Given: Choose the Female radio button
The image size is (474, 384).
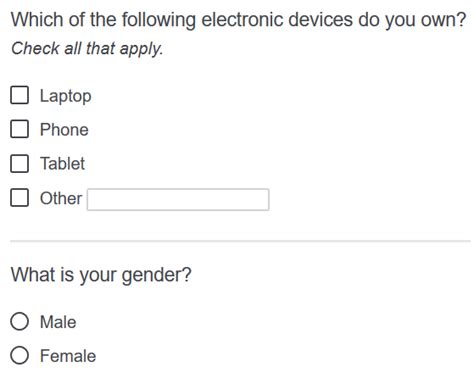Looking at the screenshot, I should (19, 355).
